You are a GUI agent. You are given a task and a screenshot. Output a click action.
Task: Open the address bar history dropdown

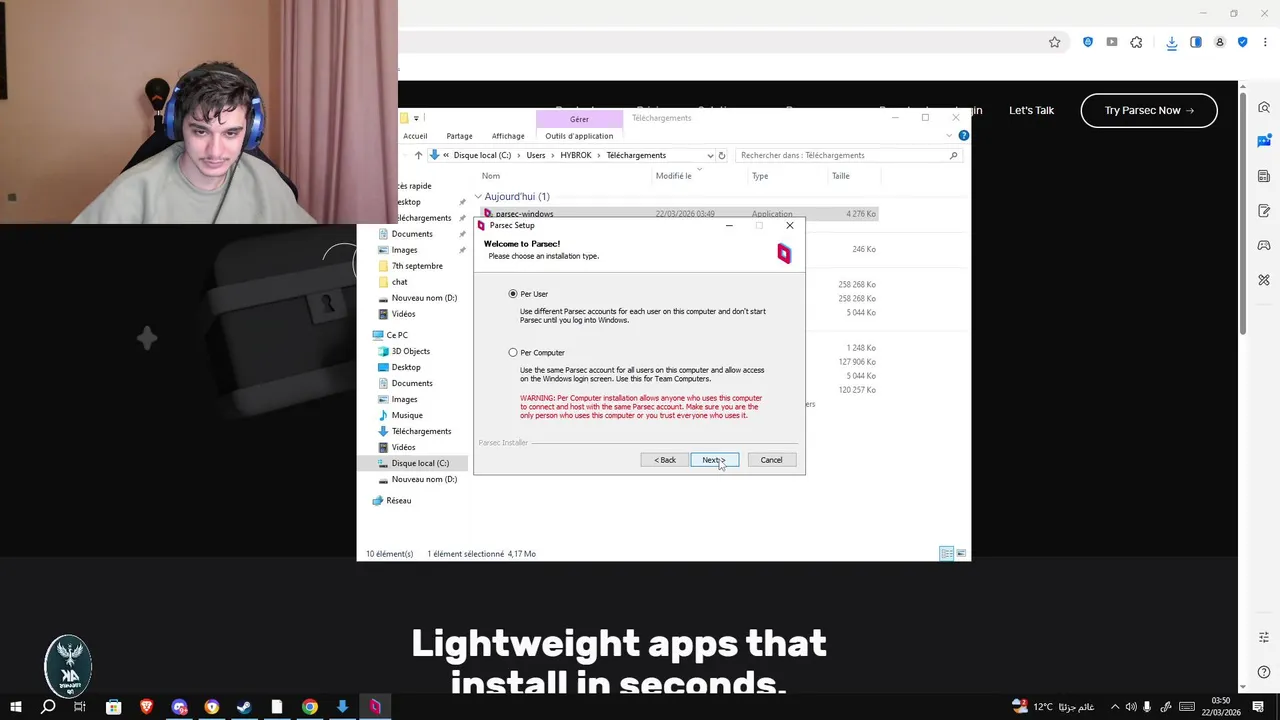[x=710, y=155]
